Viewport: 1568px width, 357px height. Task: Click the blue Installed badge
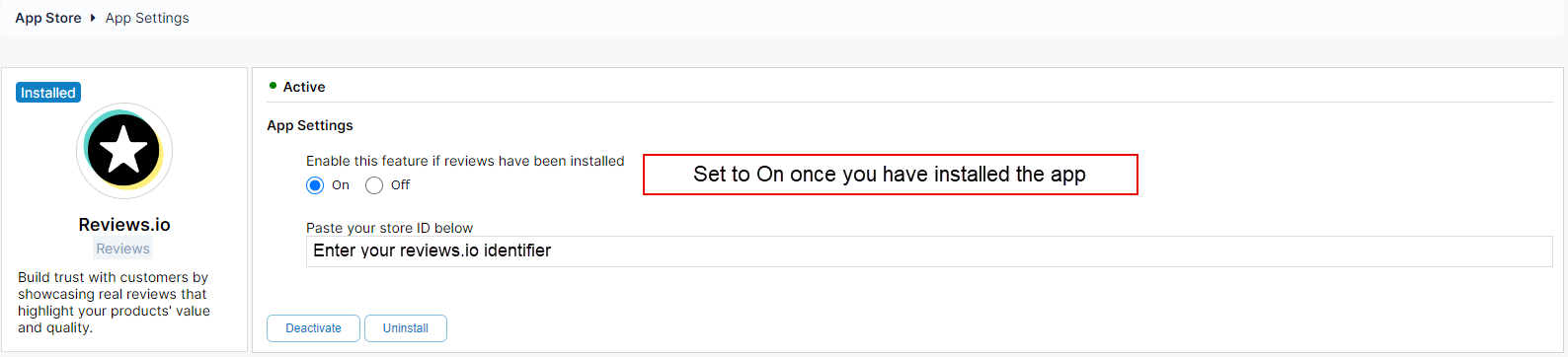(x=48, y=93)
